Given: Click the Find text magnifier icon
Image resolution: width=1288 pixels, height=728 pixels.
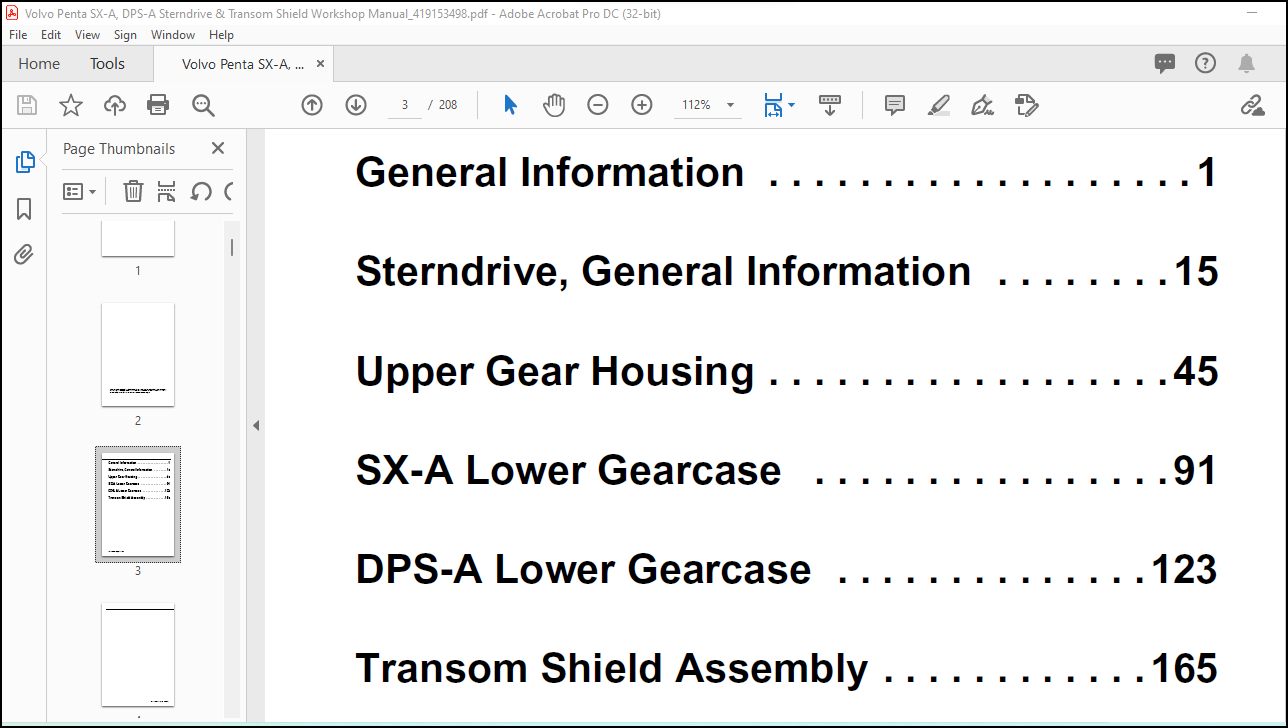Looking at the screenshot, I should 203,105.
